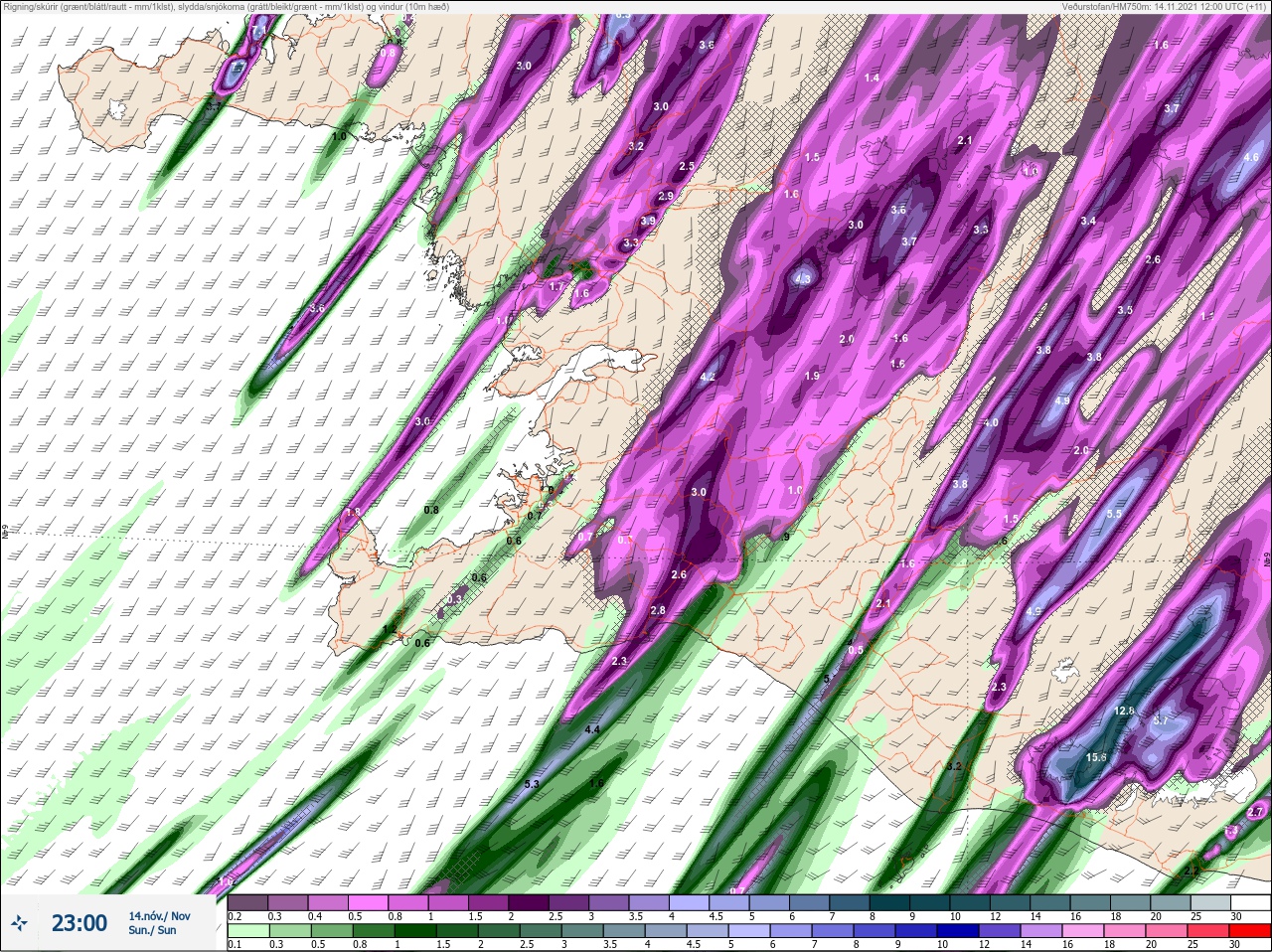Select snow legend swatch between 2 and 2.5
Screen dimensions: 1272x952
point(529,903)
